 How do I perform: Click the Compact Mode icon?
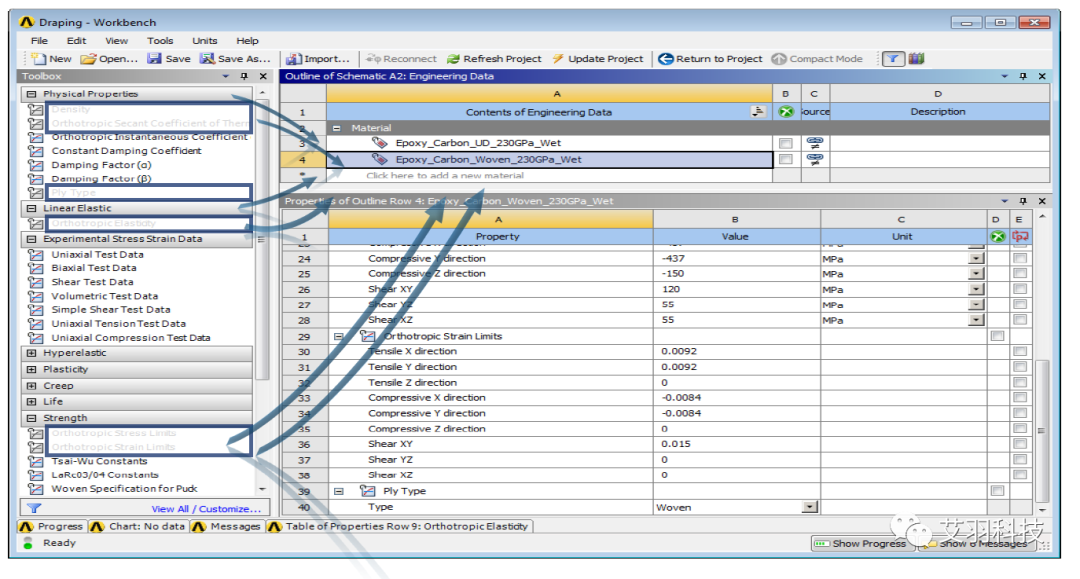click(x=779, y=59)
